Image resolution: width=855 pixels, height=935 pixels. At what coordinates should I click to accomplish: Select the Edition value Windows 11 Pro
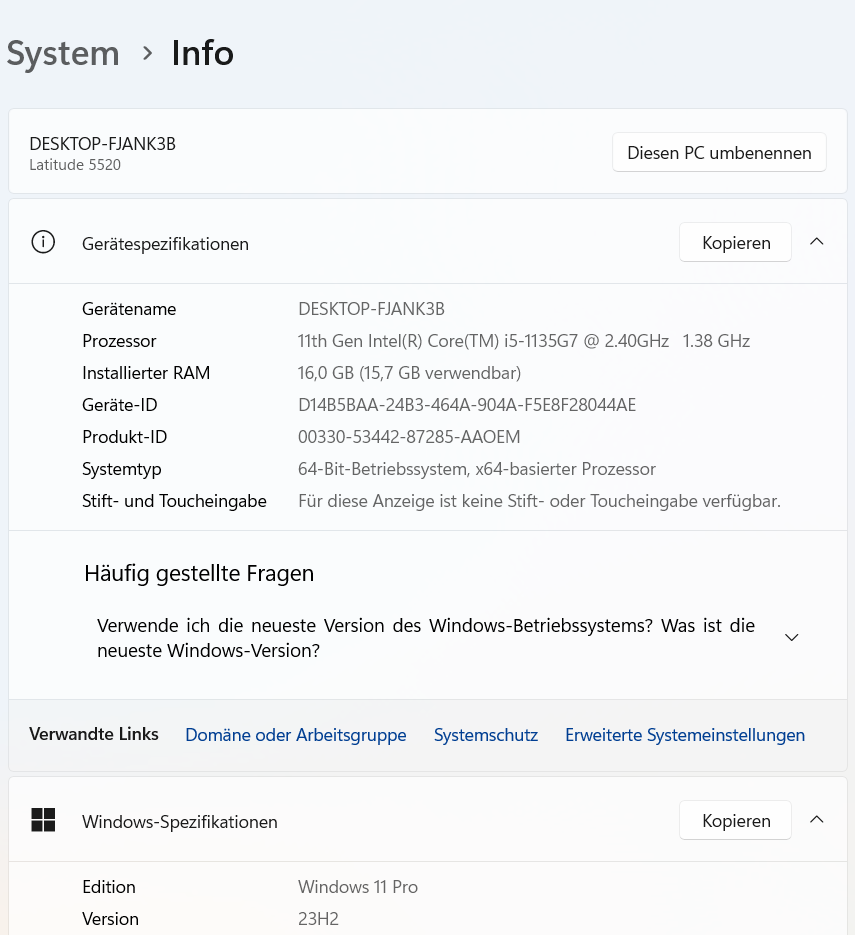coord(358,887)
